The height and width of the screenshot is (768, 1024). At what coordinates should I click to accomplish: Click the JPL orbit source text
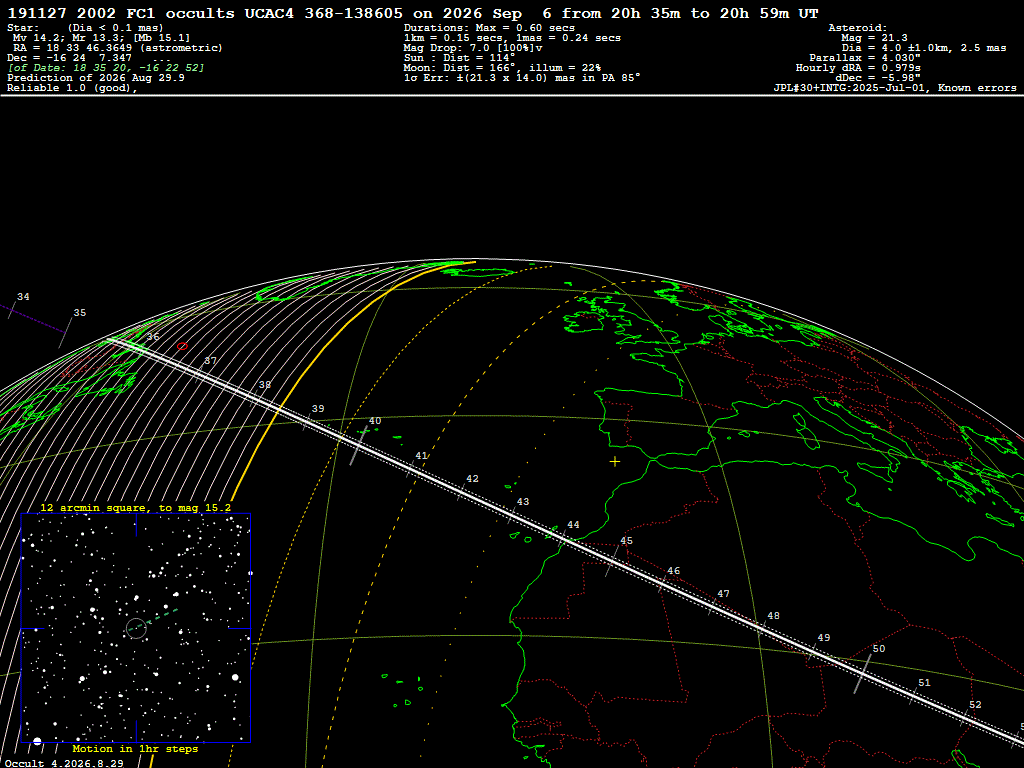(895, 88)
